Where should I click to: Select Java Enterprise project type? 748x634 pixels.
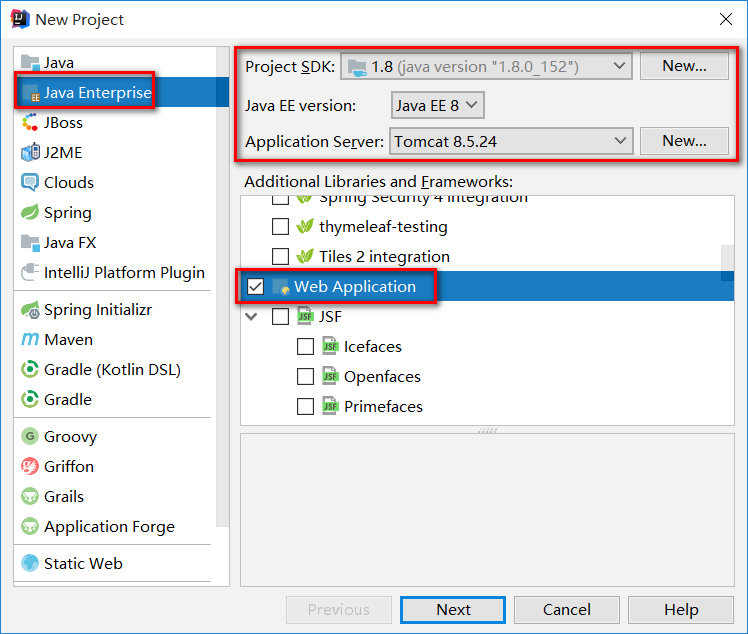(122, 93)
